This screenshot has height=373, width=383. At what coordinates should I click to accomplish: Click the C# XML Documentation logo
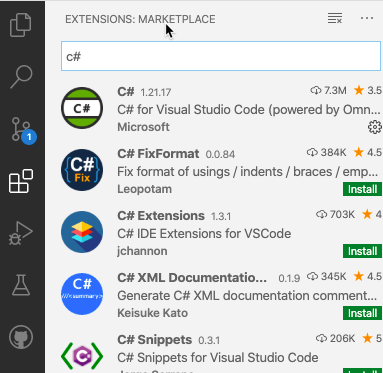click(x=82, y=294)
